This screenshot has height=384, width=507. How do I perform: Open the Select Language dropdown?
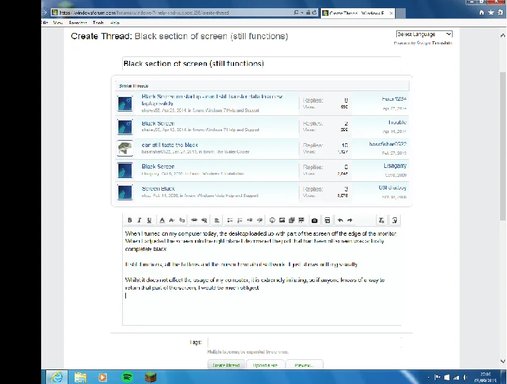(424, 34)
